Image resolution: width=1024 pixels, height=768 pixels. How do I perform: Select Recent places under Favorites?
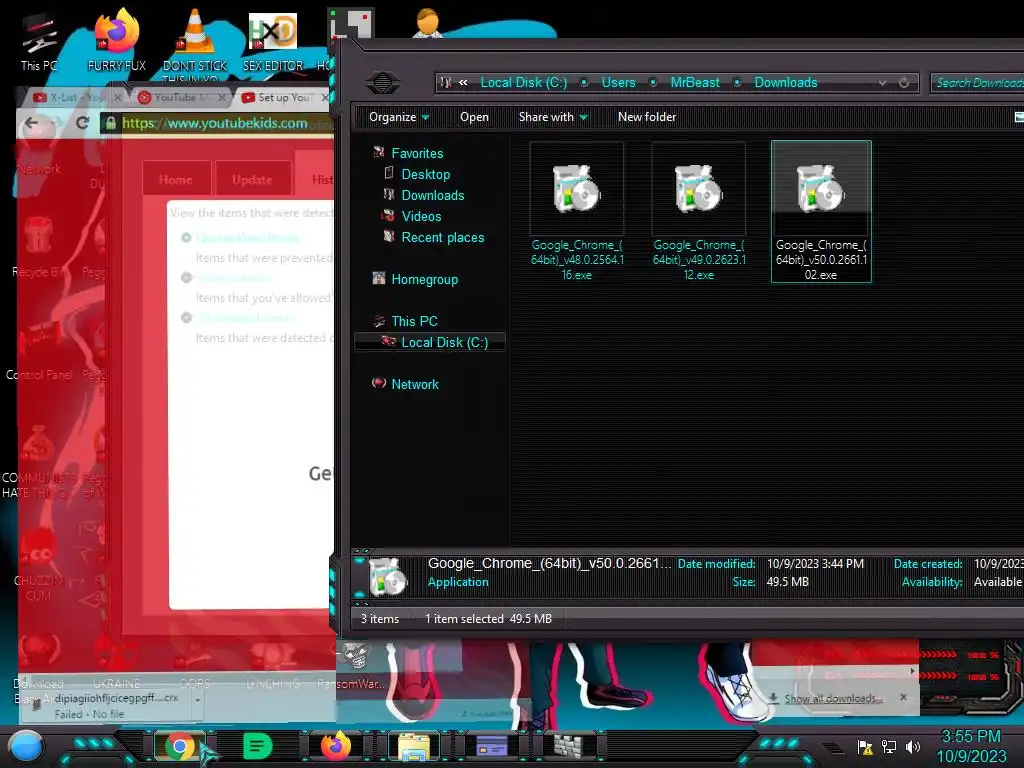pyautogui.click(x=443, y=238)
